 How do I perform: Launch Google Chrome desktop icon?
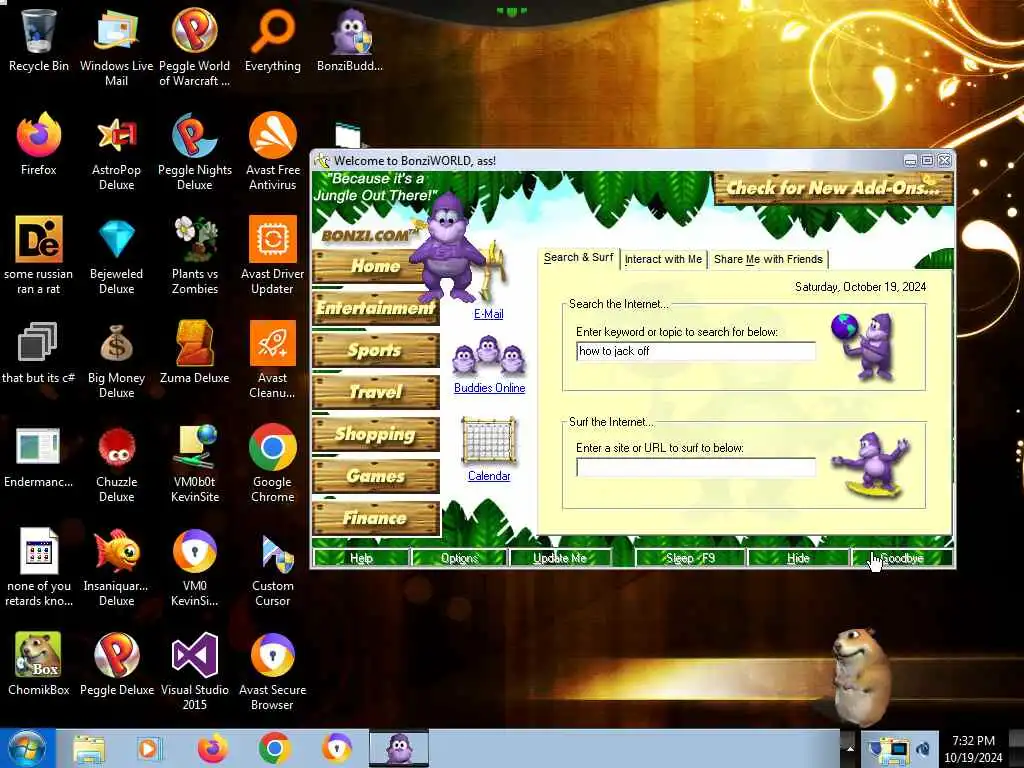[272, 463]
